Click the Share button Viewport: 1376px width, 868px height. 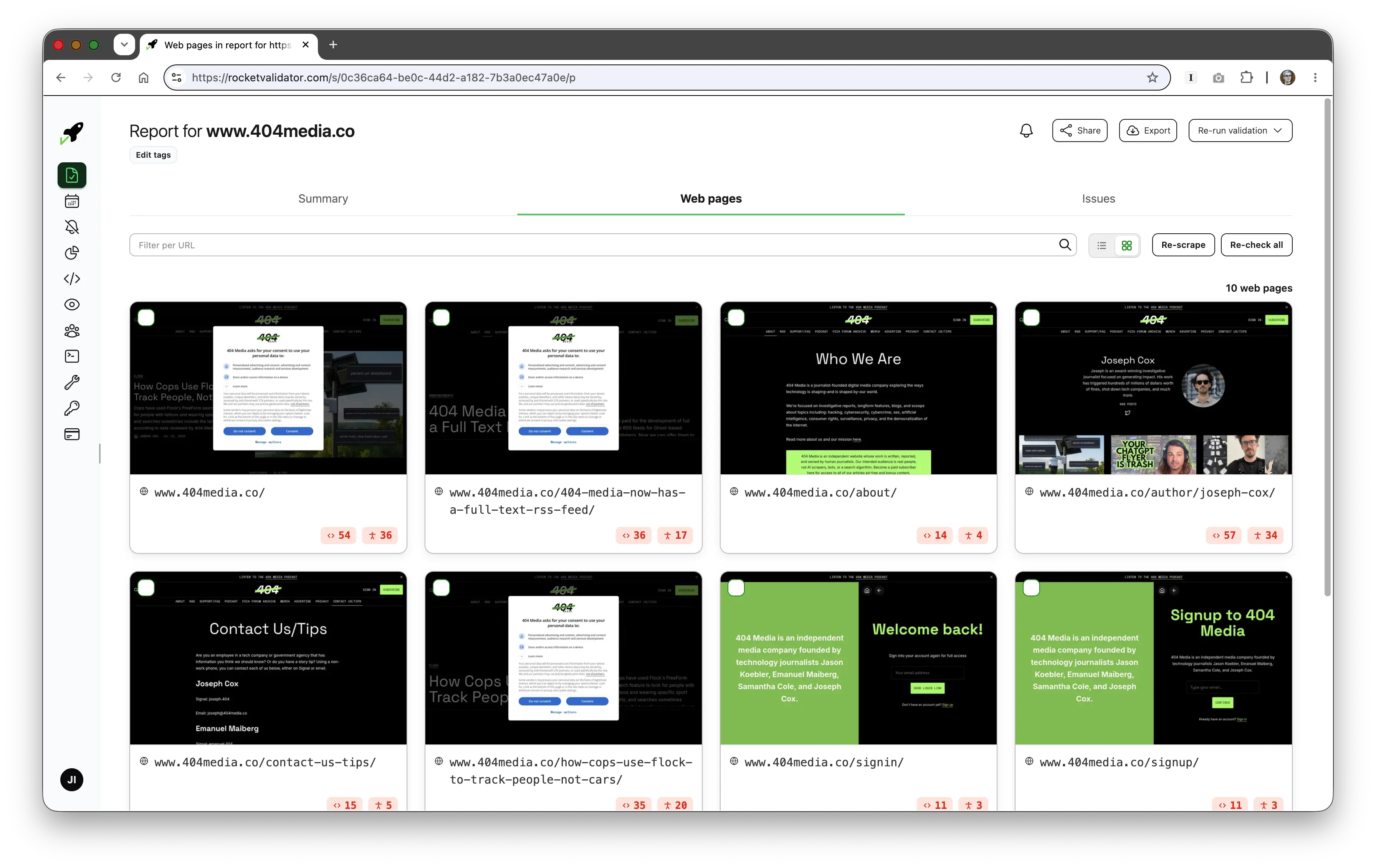point(1080,131)
